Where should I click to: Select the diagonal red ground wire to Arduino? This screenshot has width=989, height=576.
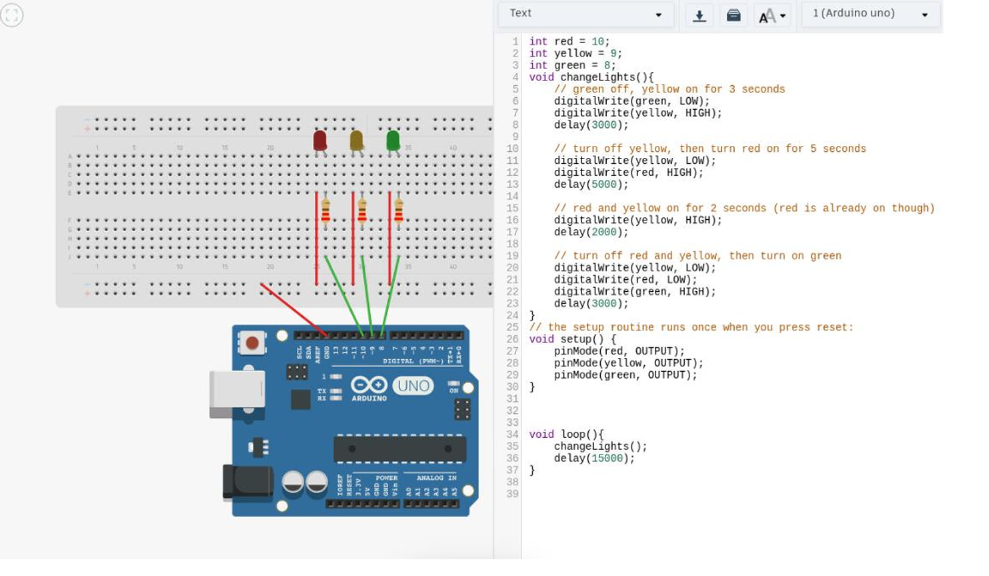[293, 309]
